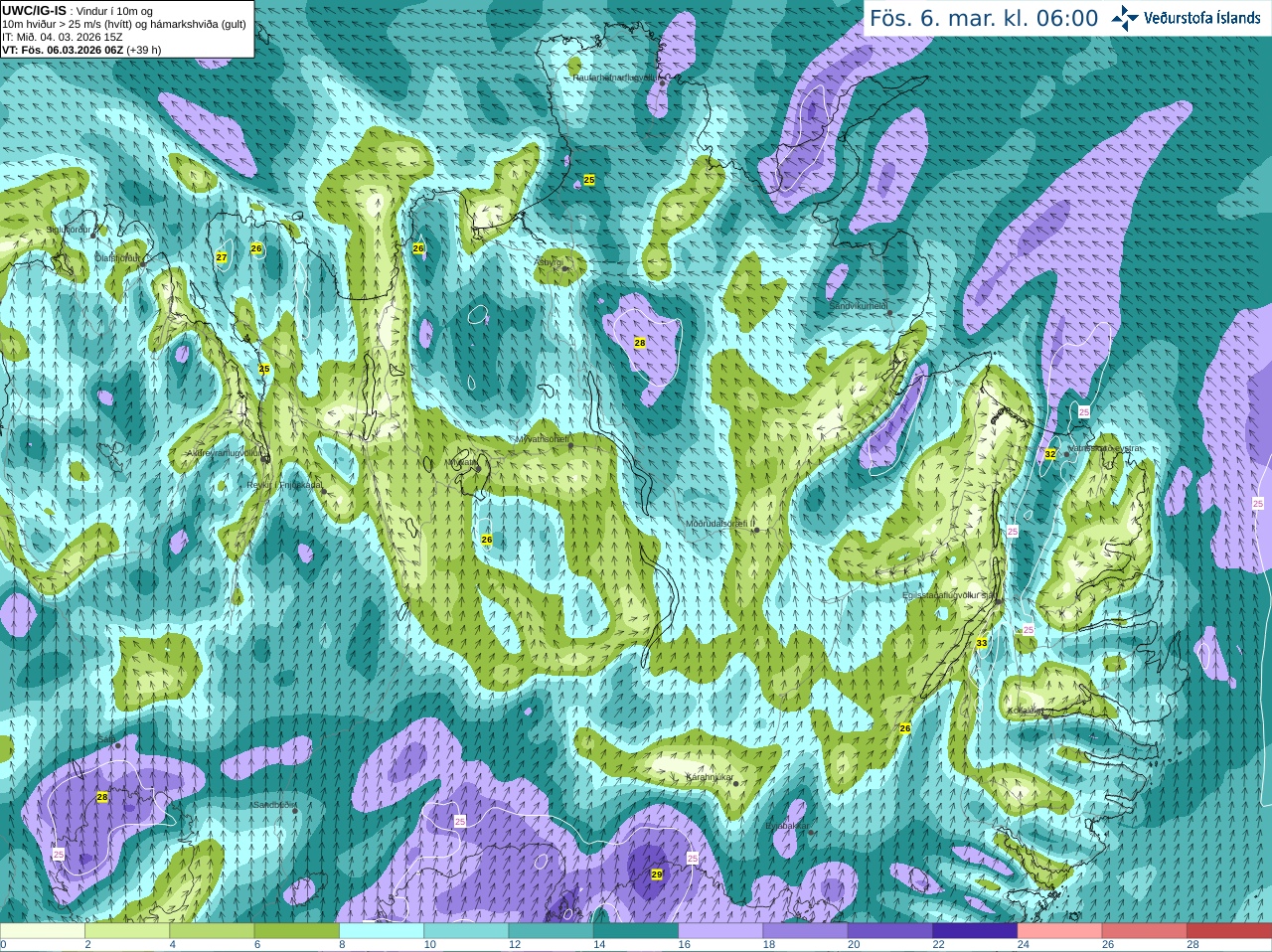
Task: Click the Ásbyrgi station label
Action: pyautogui.click(x=548, y=262)
